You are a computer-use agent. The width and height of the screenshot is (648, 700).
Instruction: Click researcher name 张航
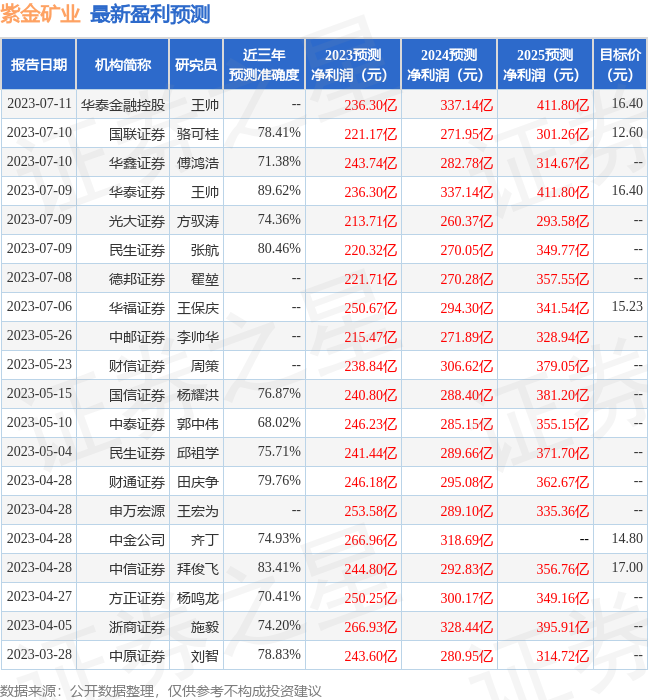coord(205,250)
